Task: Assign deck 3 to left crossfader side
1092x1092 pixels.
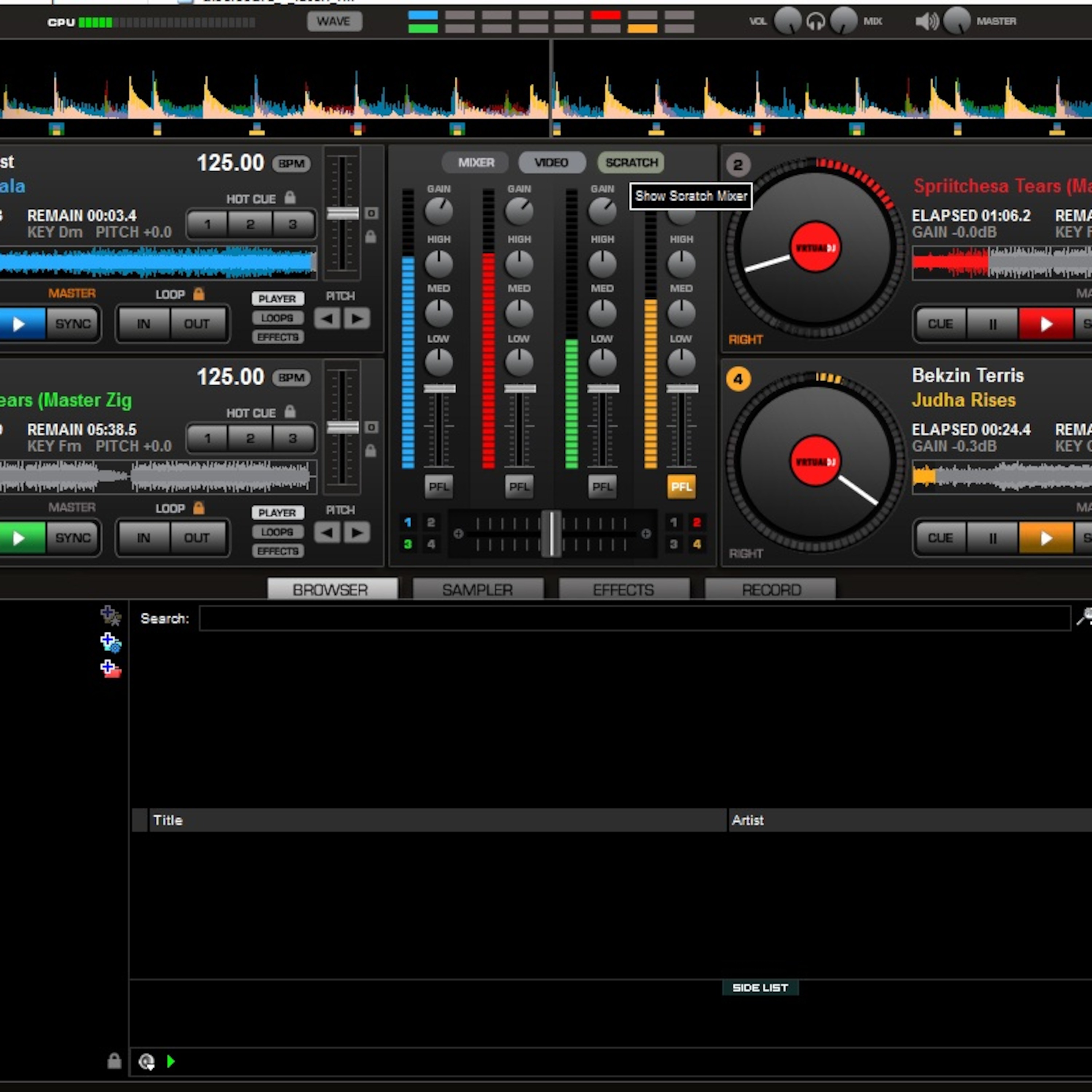Action: (x=408, y=544)
